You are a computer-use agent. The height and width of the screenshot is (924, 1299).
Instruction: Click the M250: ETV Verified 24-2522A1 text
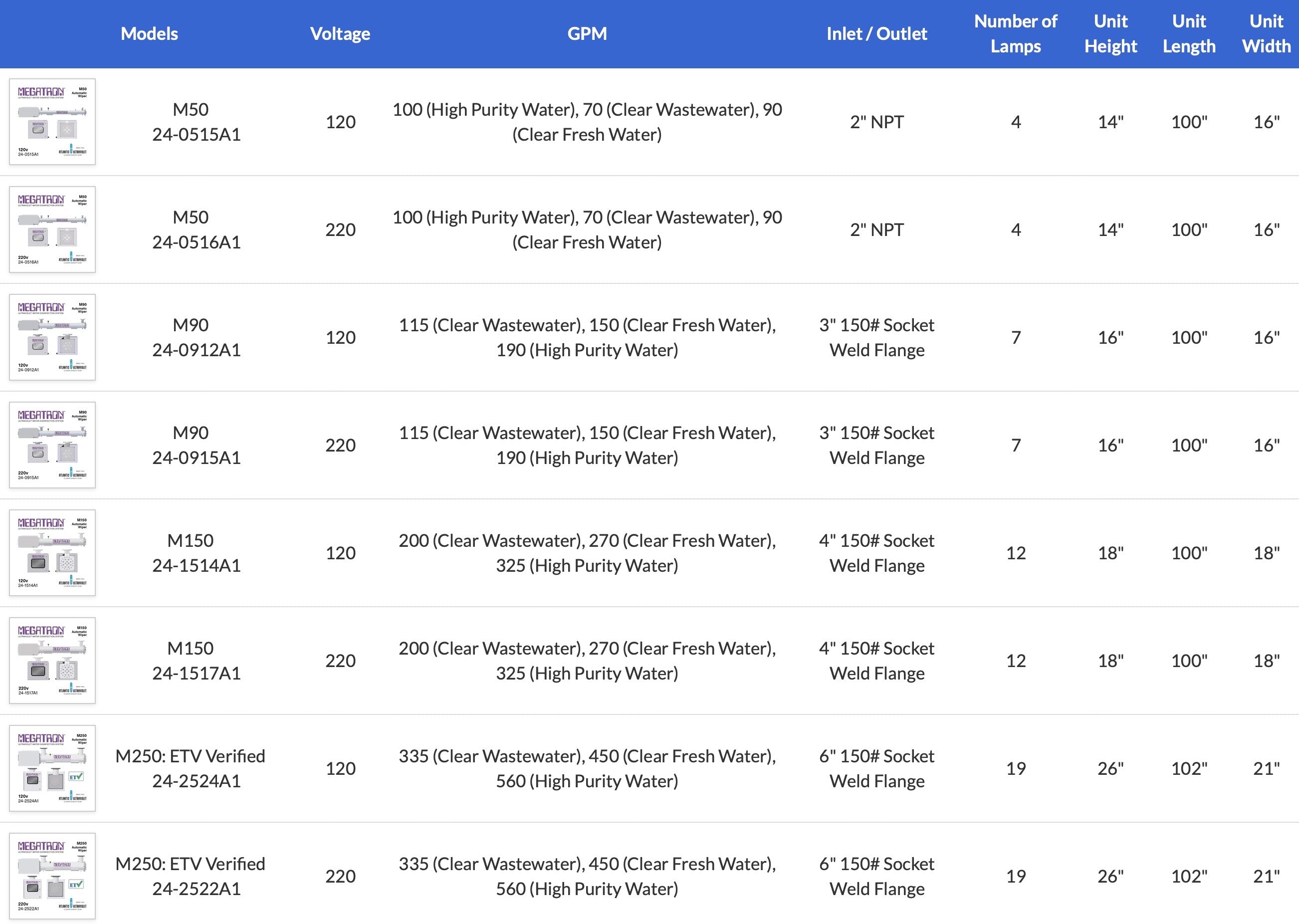tap(190, 876)
